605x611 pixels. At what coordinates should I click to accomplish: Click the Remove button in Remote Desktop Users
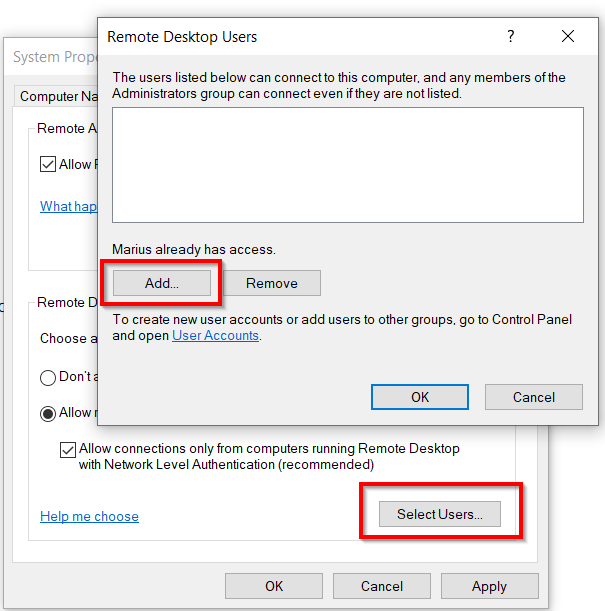[272, 283]
